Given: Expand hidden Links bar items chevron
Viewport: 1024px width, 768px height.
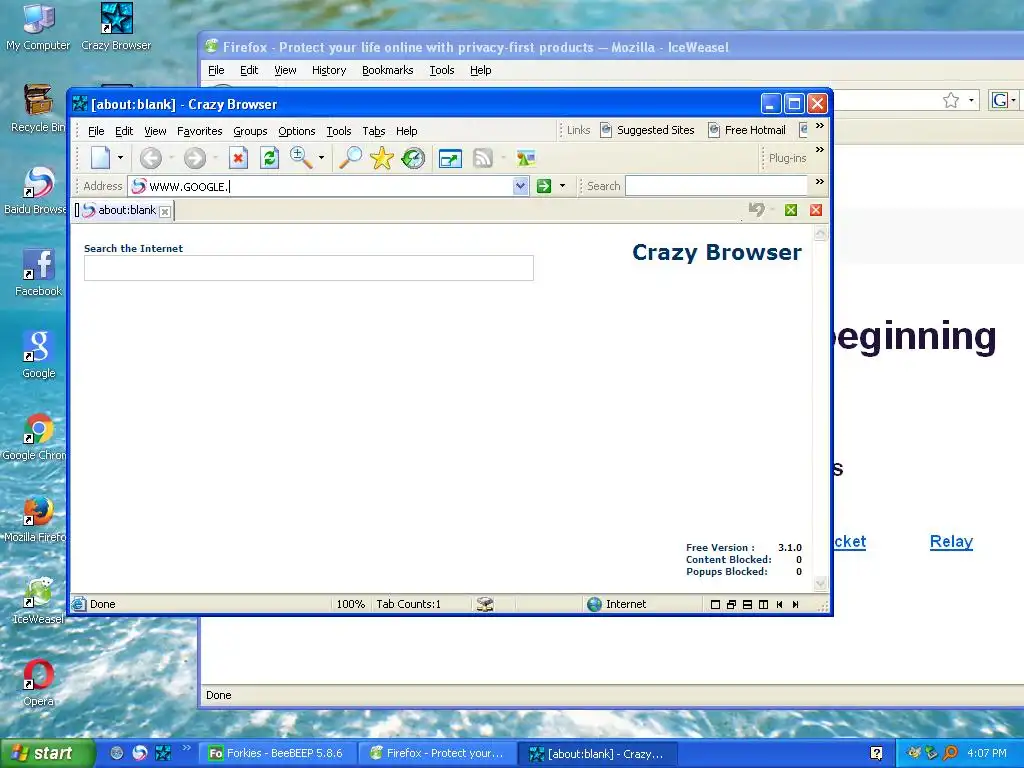Looking at the screenshot, I should tap(820, 125).
